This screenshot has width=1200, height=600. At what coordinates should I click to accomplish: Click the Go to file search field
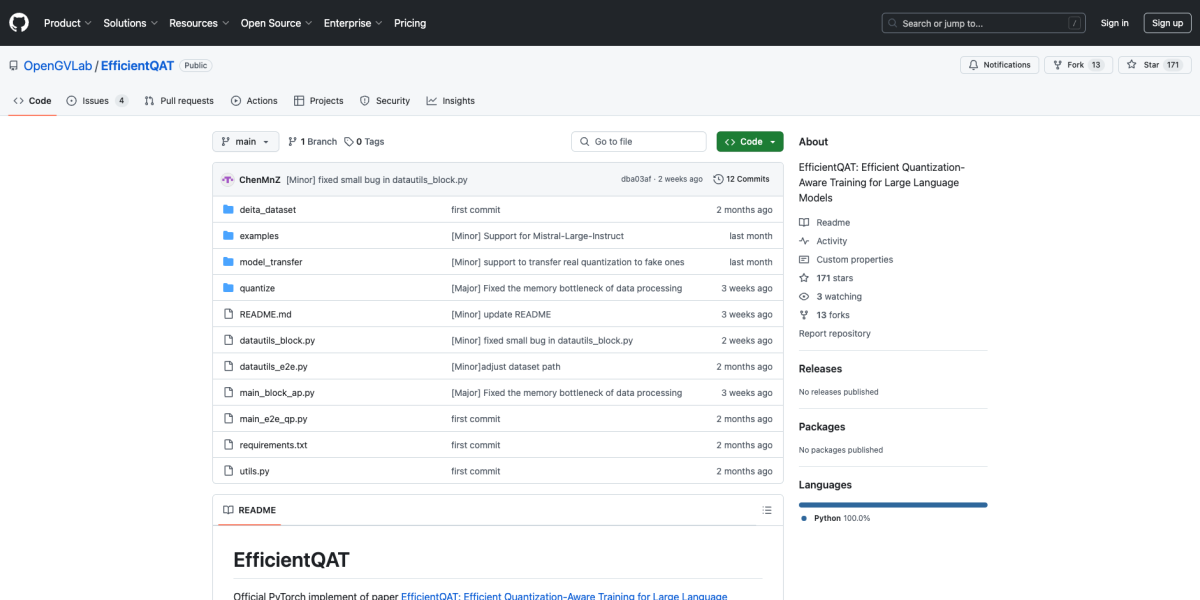[x=638, y=141]
